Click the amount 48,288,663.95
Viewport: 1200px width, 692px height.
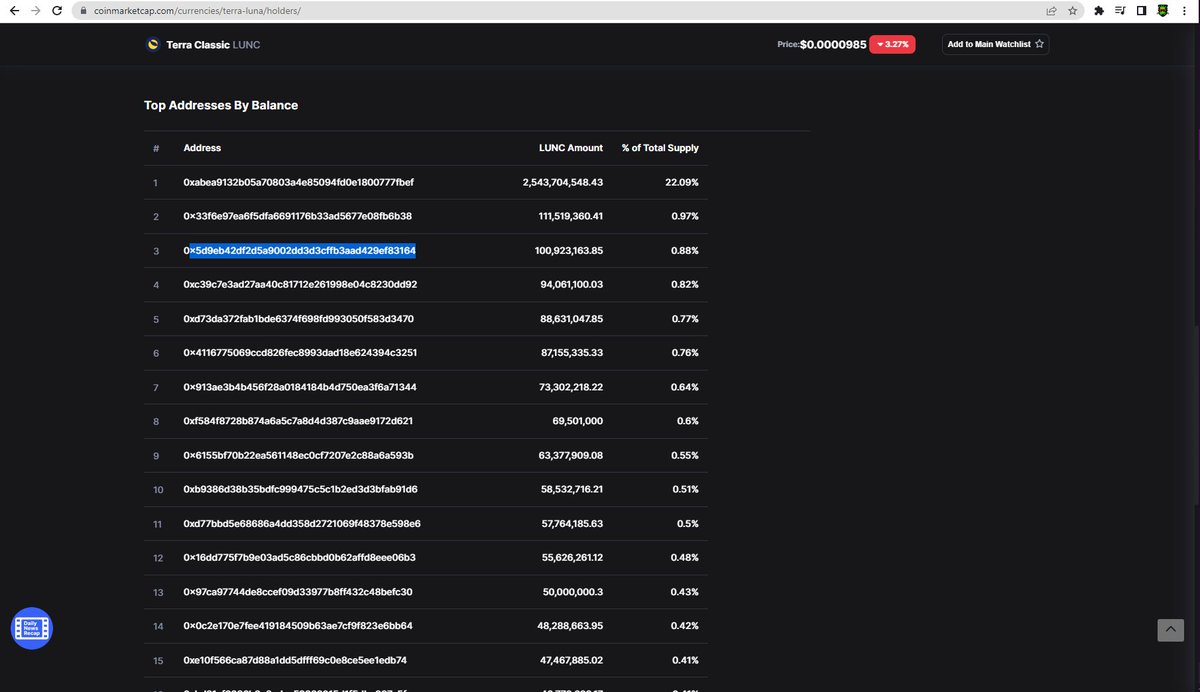point(572,626)
